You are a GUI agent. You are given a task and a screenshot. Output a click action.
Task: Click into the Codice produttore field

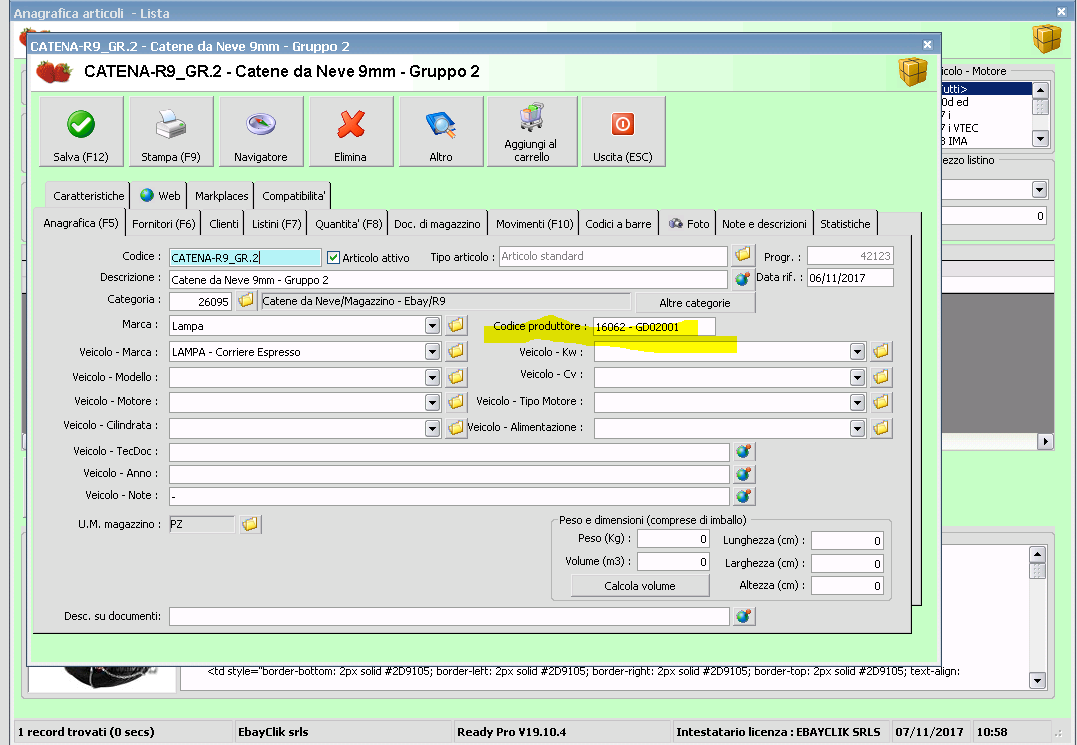click(653, 327)
